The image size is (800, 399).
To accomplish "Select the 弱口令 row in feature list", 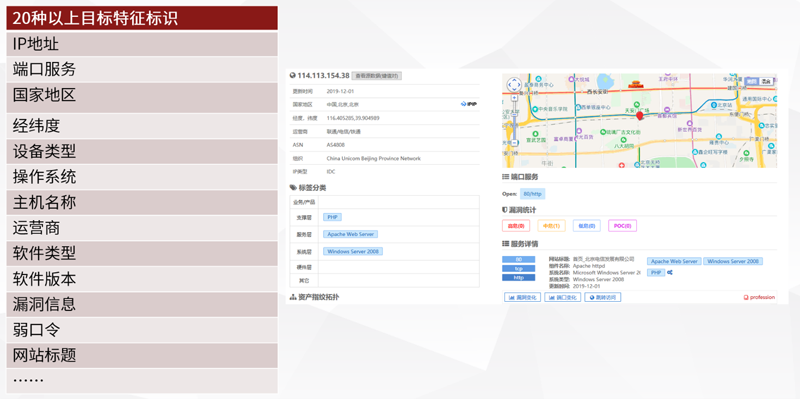I will pyautogui.click(x=142, y=330).
